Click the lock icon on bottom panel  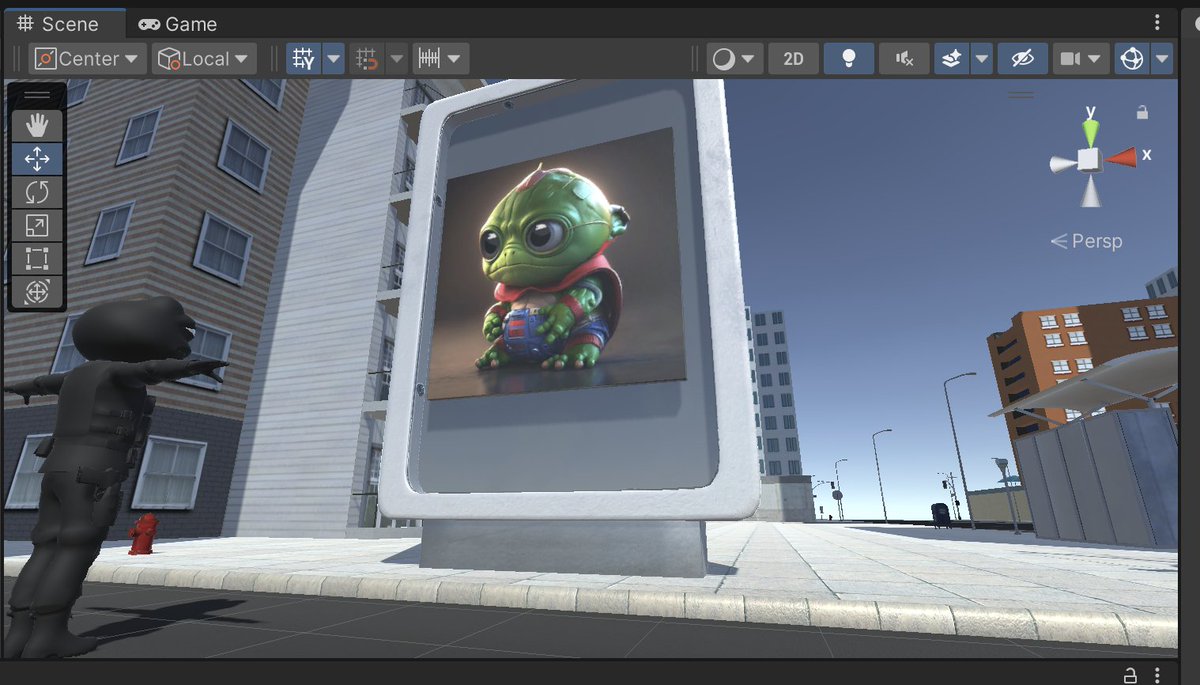[1130, 674]
